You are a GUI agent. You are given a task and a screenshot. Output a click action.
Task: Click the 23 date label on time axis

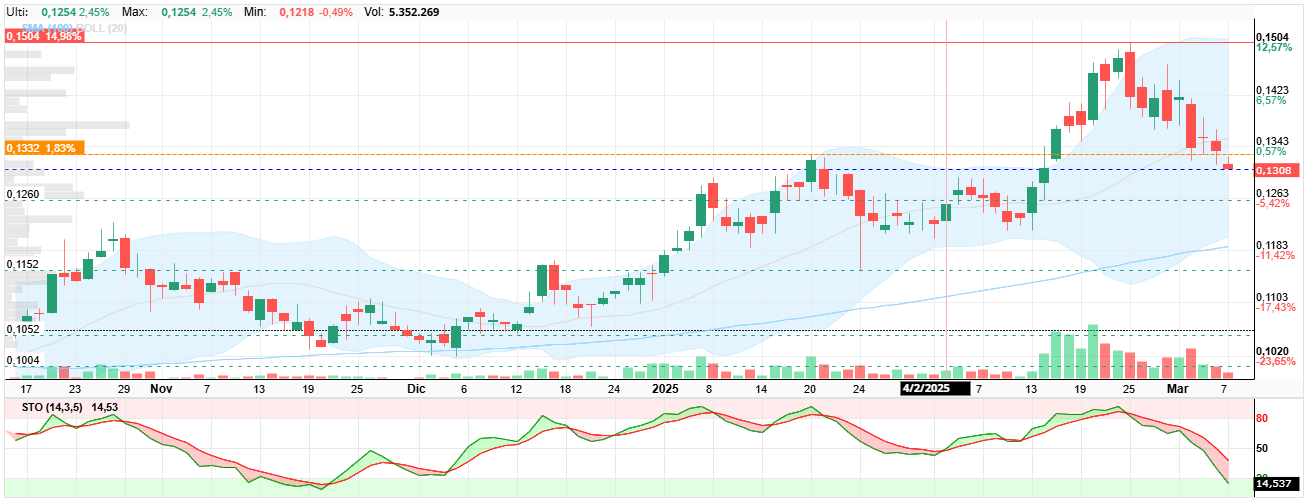pos(74,388)
